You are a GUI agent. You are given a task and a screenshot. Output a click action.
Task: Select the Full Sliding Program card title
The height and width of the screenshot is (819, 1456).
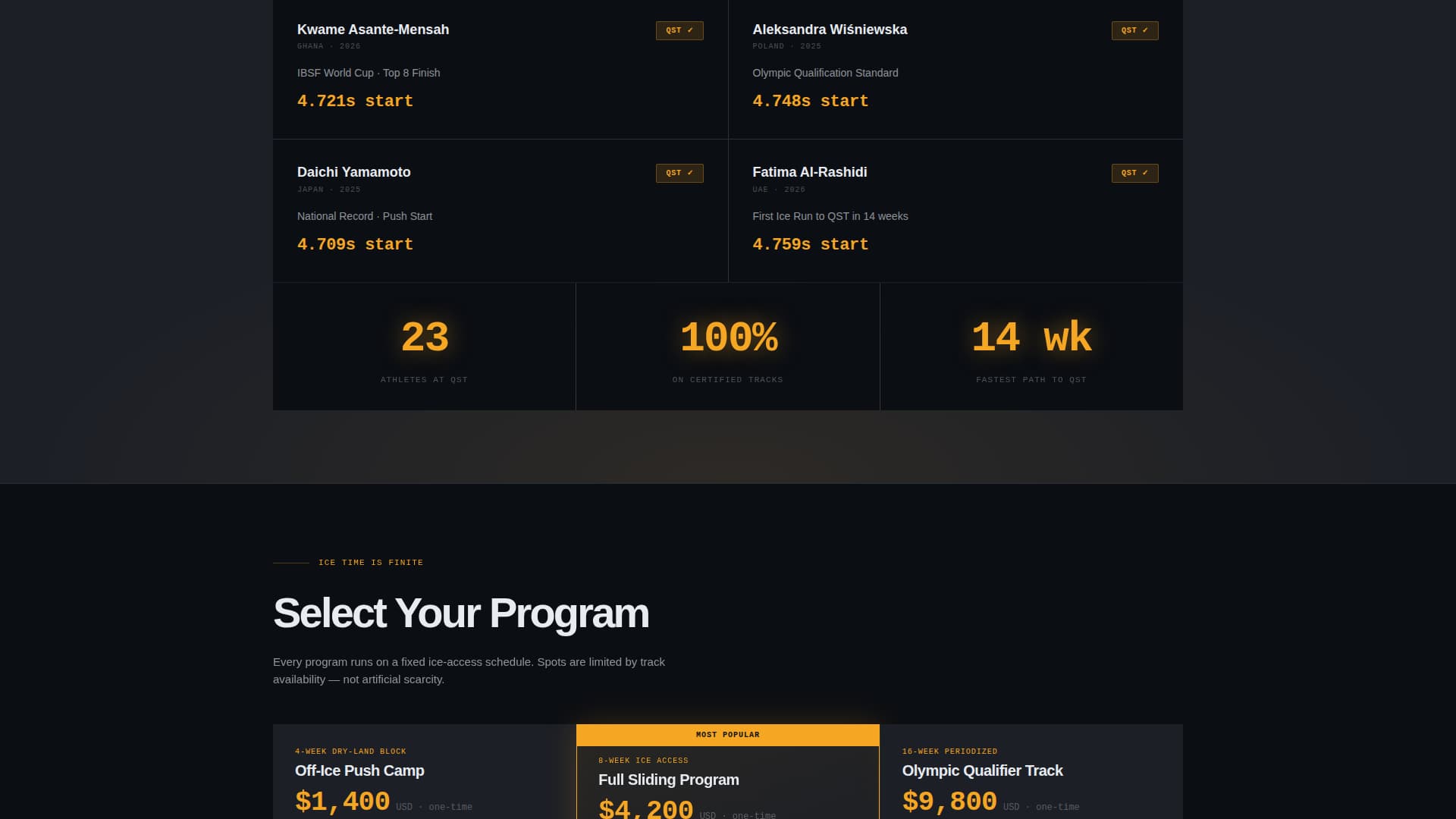coord(669,780)
